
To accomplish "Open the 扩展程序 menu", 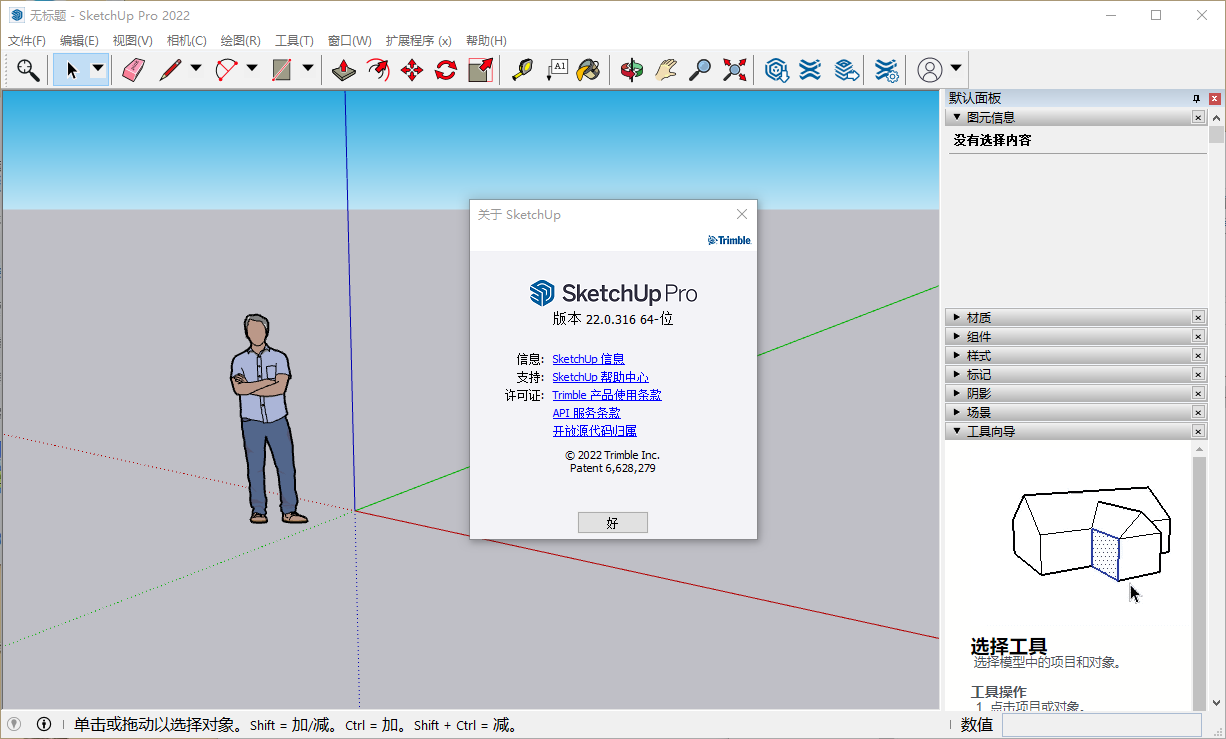I will (x=418, y=41).
